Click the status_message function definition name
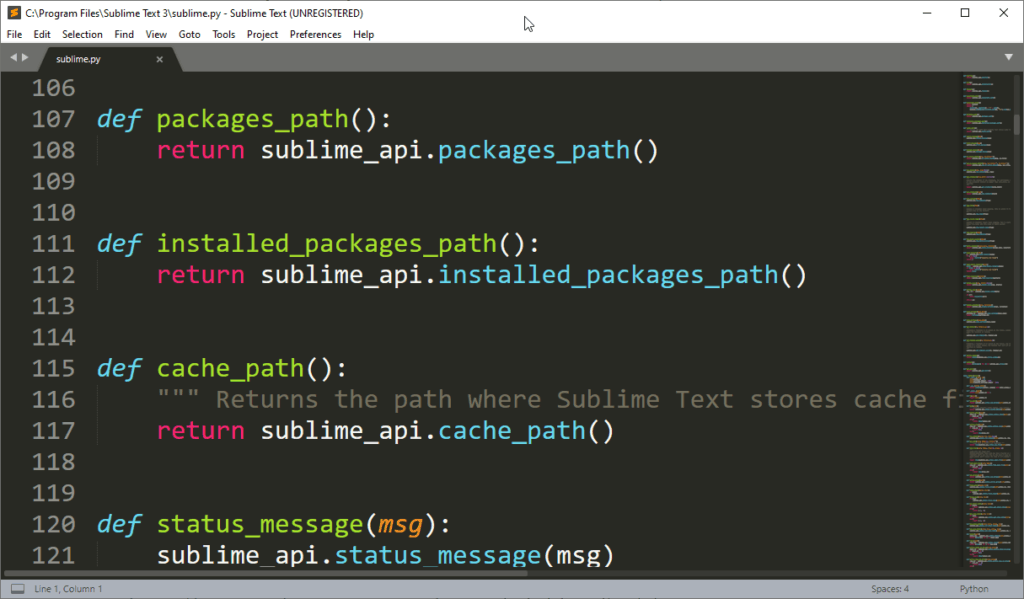This screenshot has height=599, width=1024. 260,525
